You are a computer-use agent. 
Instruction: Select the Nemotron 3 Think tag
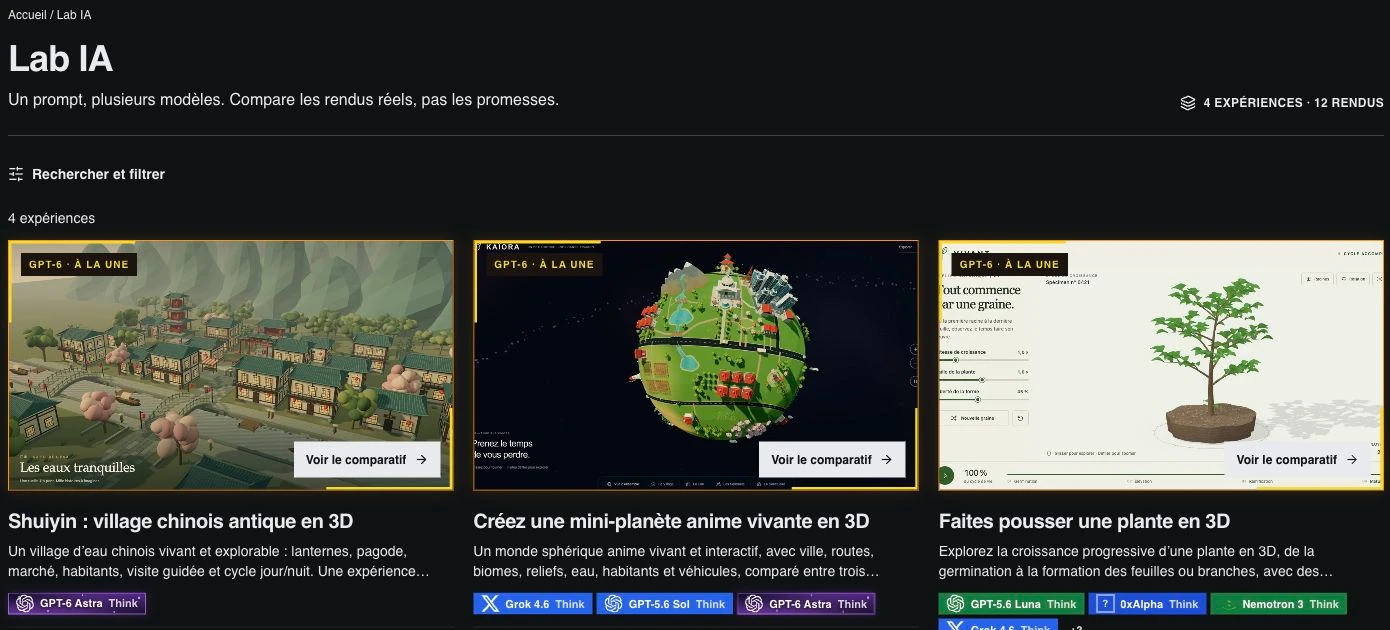tap(1278, 604)
